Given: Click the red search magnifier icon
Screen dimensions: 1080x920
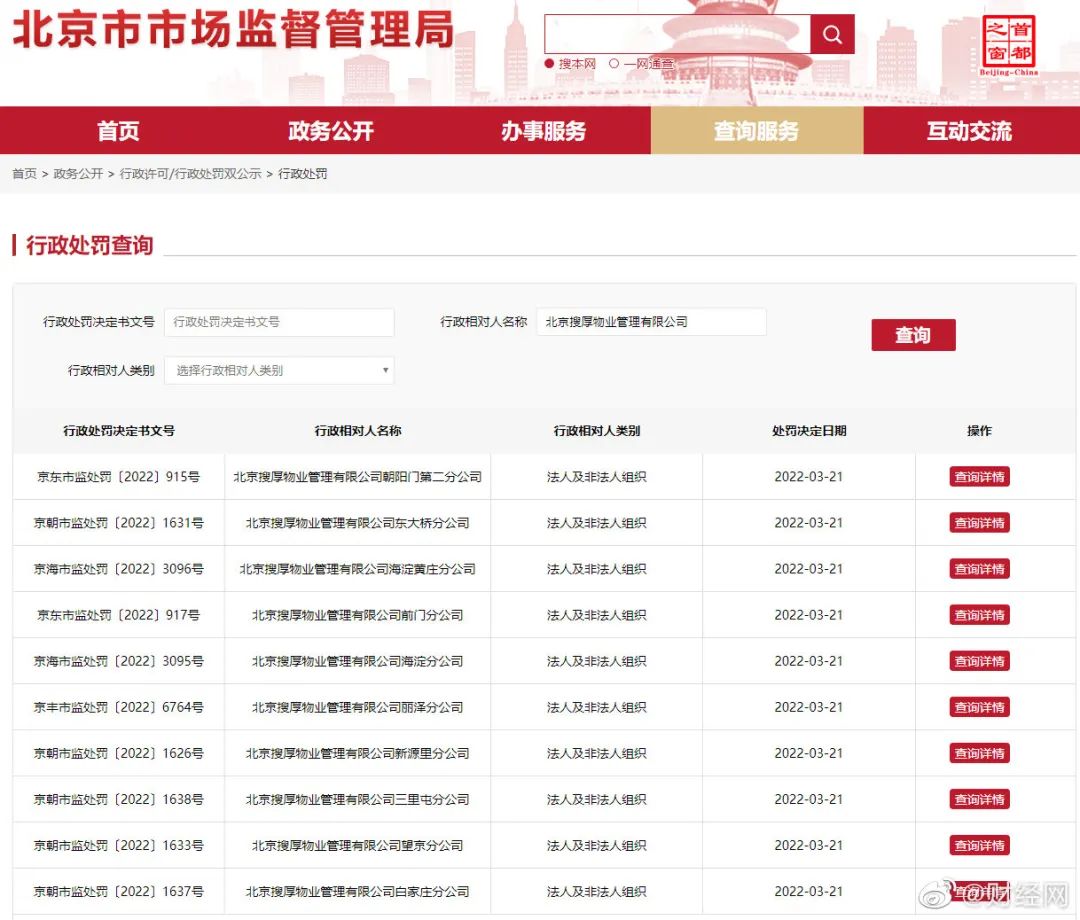Looking at the screenshot, I should click(x=832, y=34).
